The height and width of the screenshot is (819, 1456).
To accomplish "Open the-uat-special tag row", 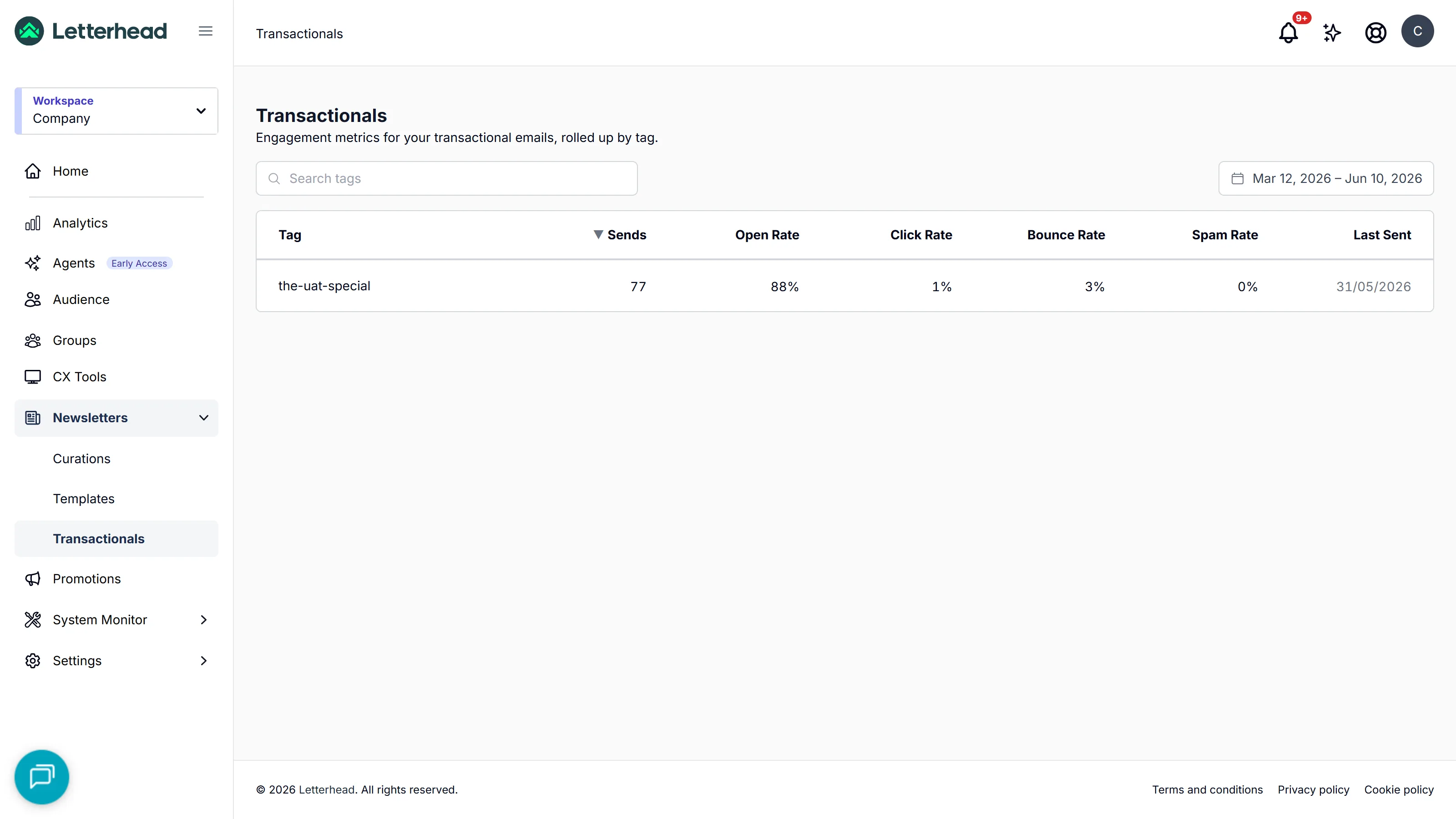I will pyautogui.click(x=844, y=287).
